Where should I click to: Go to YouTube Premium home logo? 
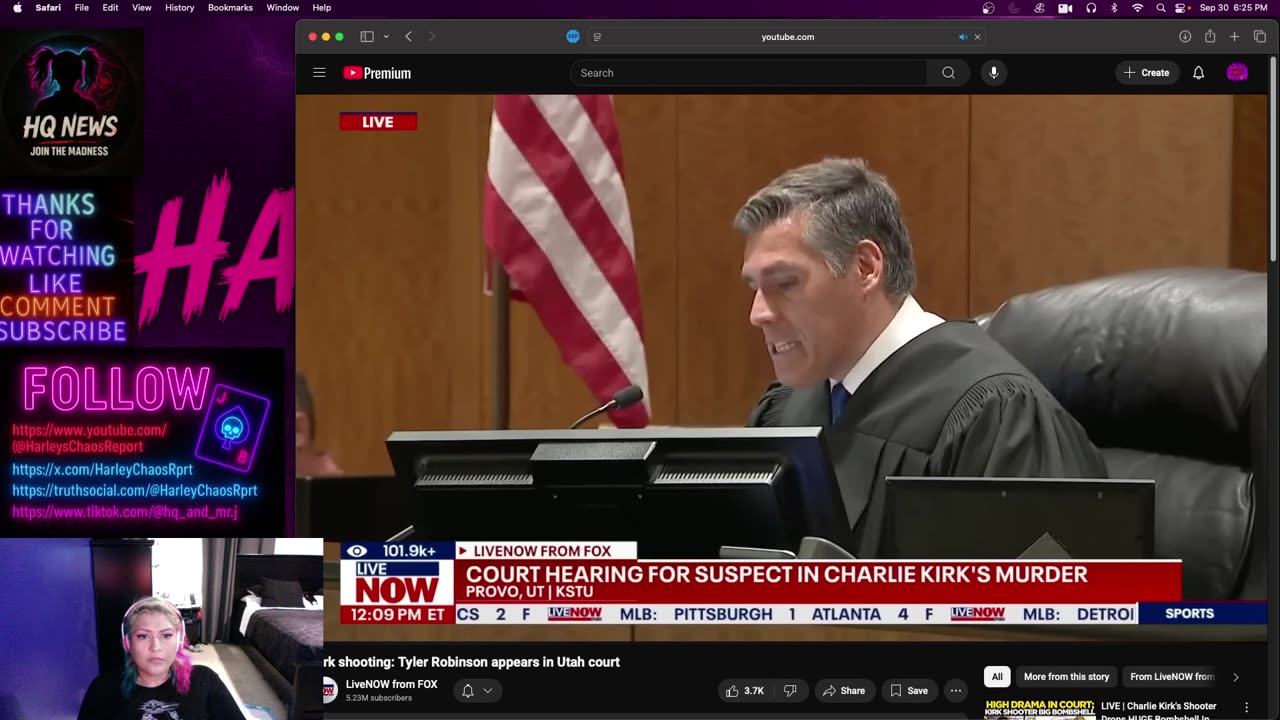click(x=377, y=73)
